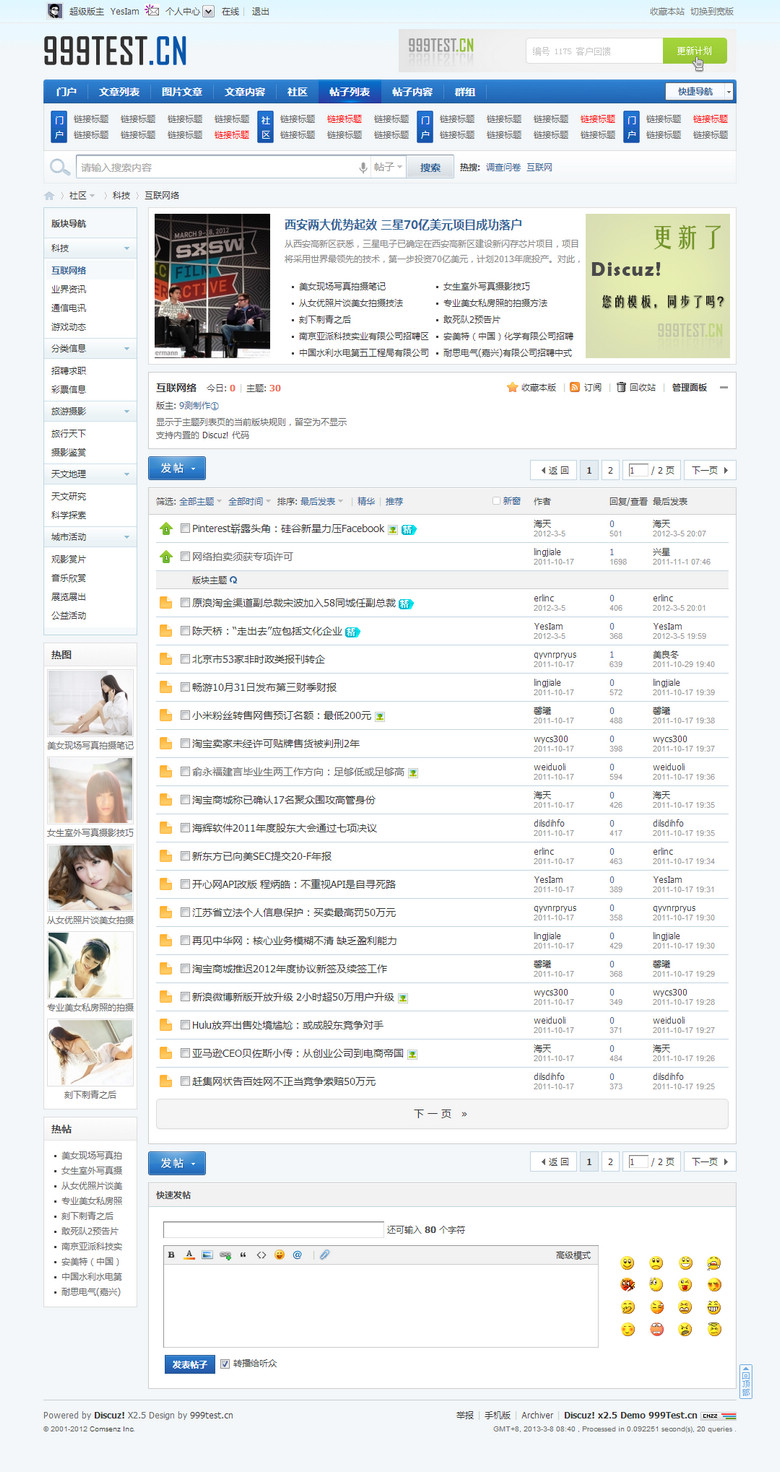Screen dimensions: 780x1472
Task: Click code icon in quick post editor
Action: [261, 1254]
